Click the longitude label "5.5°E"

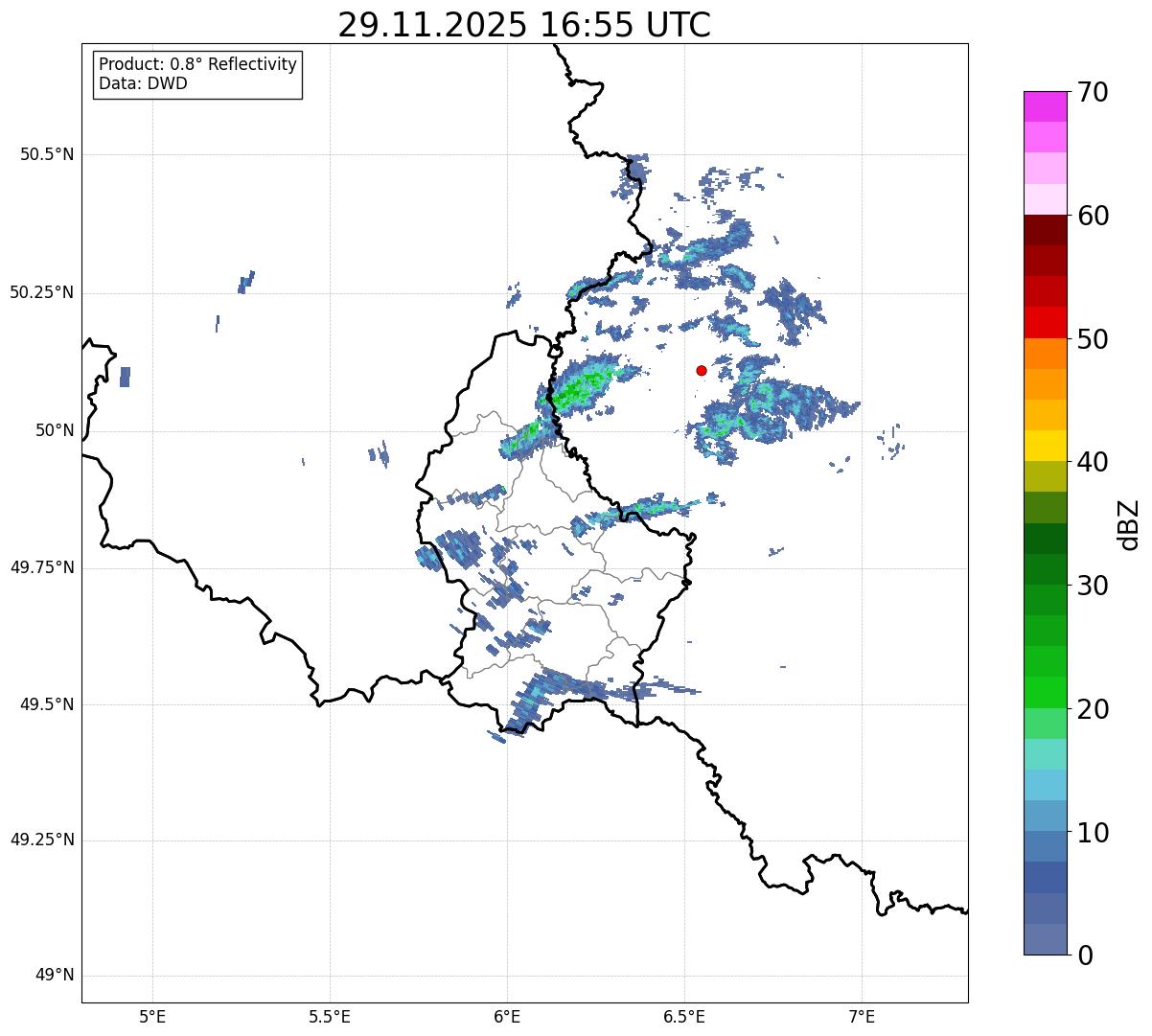click(330, 1016)
